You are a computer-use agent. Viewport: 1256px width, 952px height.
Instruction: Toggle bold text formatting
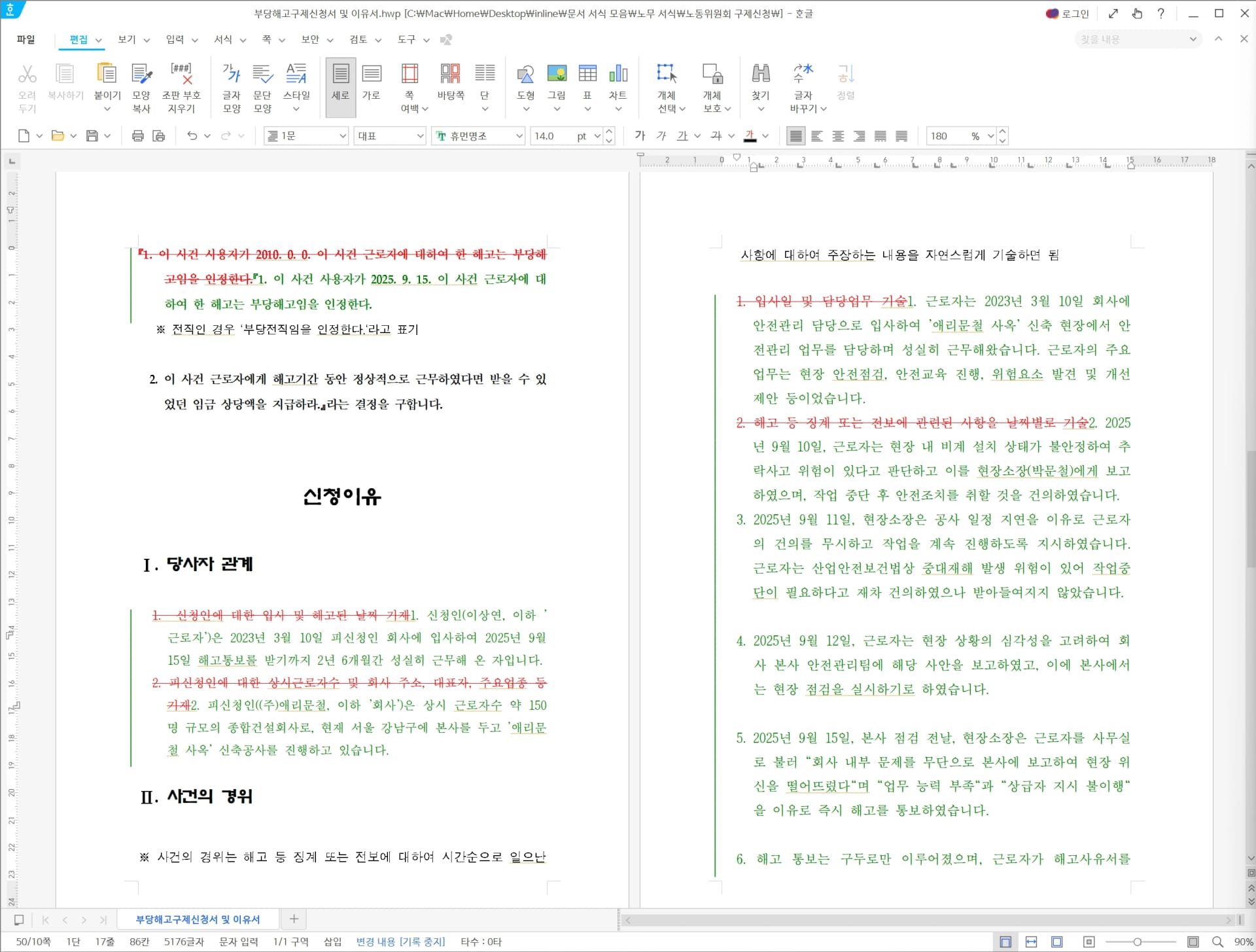click(640, 136)
